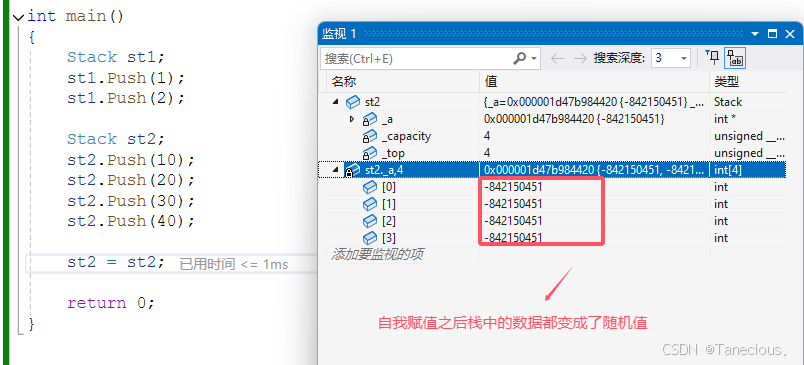Click the 搜索深度: label

point(619,58)
